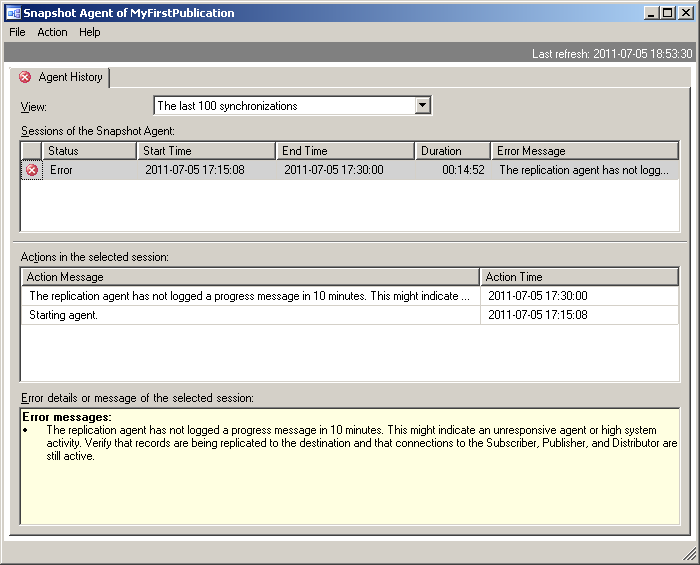The width and height of the screenshot is (700, 565).
Task: Sort sessions by End Time column header
Action: (345, 151)
